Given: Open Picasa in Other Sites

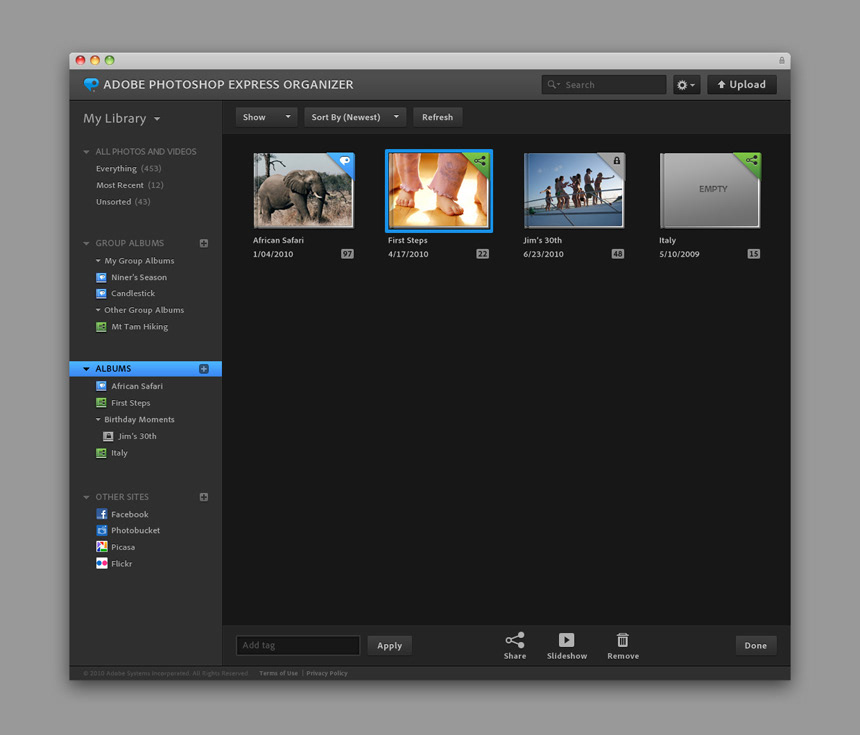Looking at the screenshot, I should point(116,547).
